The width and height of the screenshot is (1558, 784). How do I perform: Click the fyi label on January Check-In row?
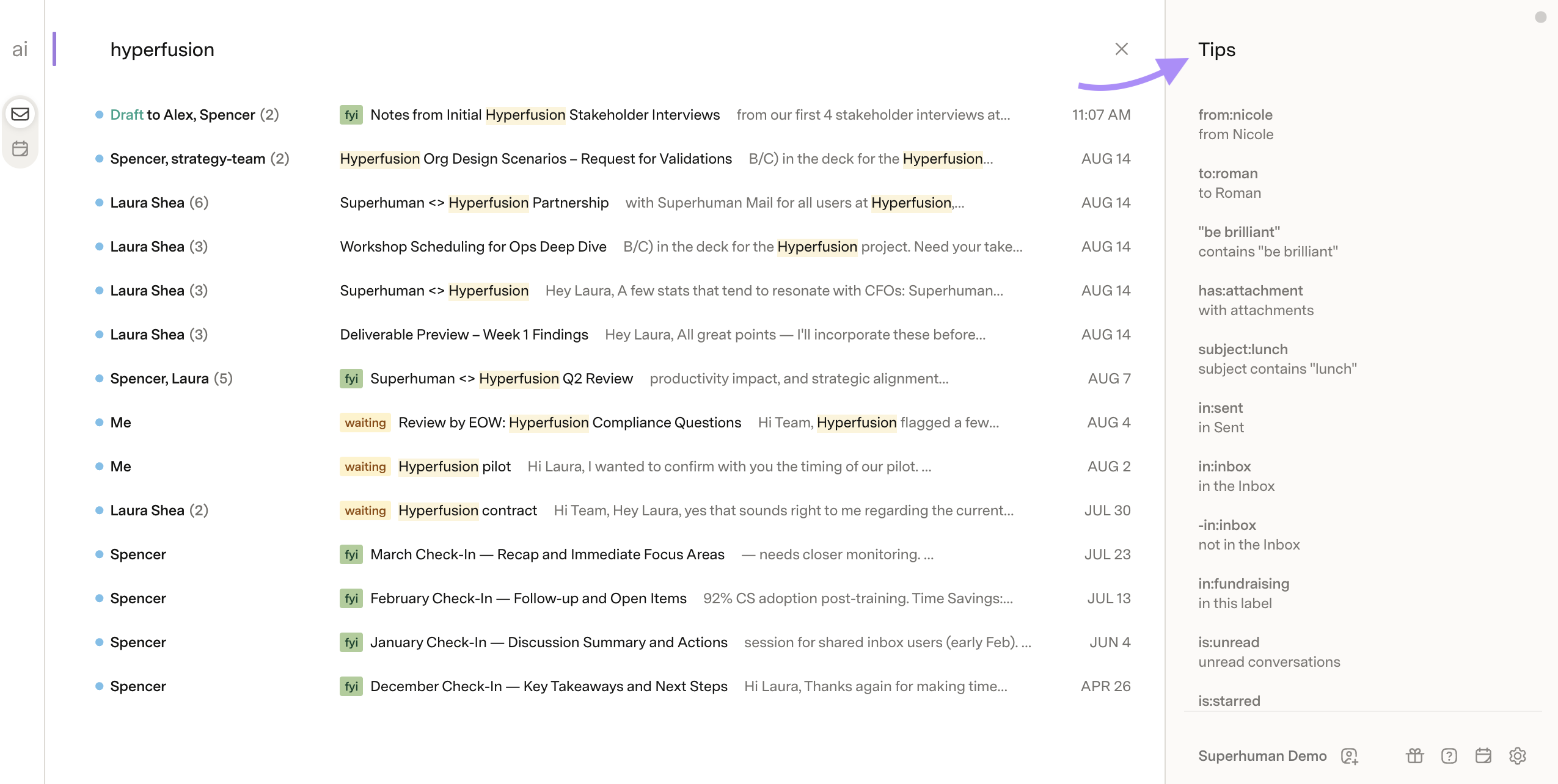351,642
